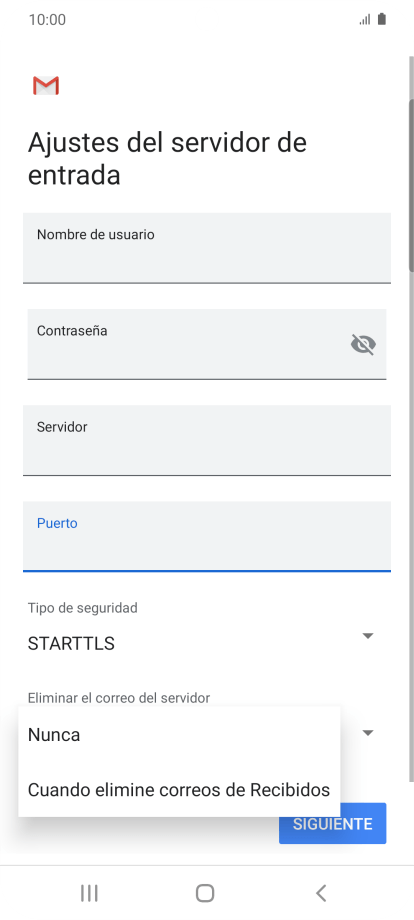Tap the back navigation arrow

(321, 893)
